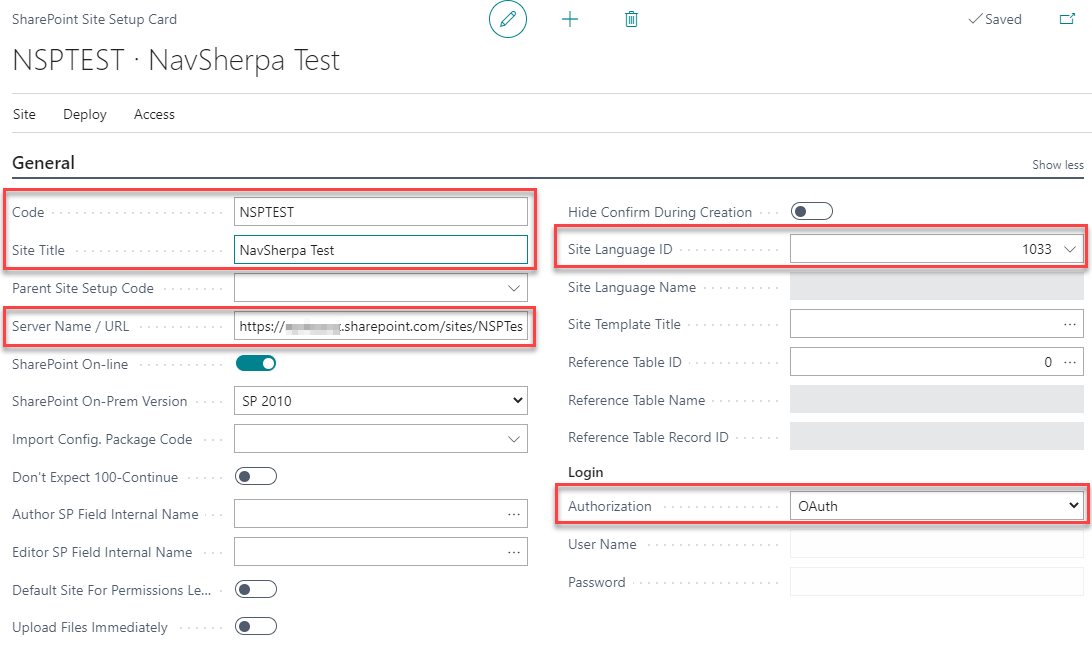Enable Don't Expect 100-Continue switch
Image resolution: width=1092 pixels, height=651 pixels.
click(x=256, y=476)
